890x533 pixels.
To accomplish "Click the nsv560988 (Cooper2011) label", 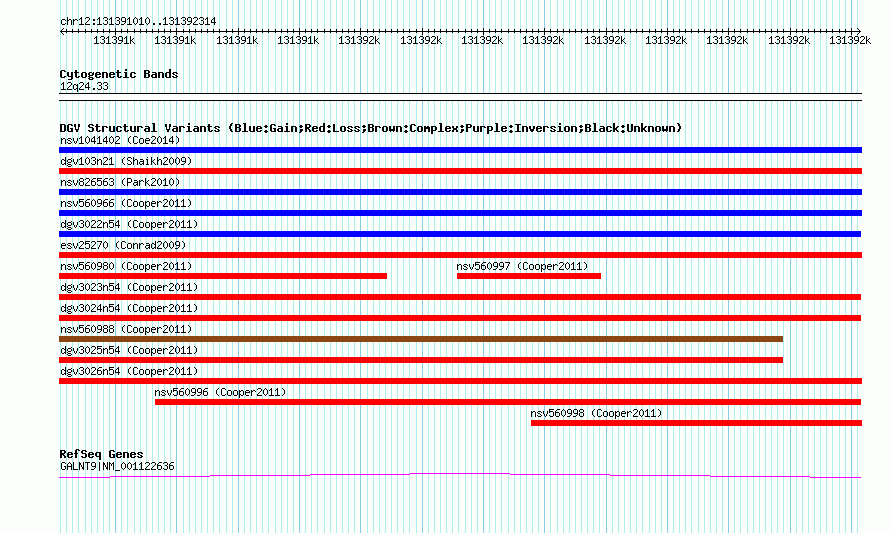I will (x=126, y=329).
